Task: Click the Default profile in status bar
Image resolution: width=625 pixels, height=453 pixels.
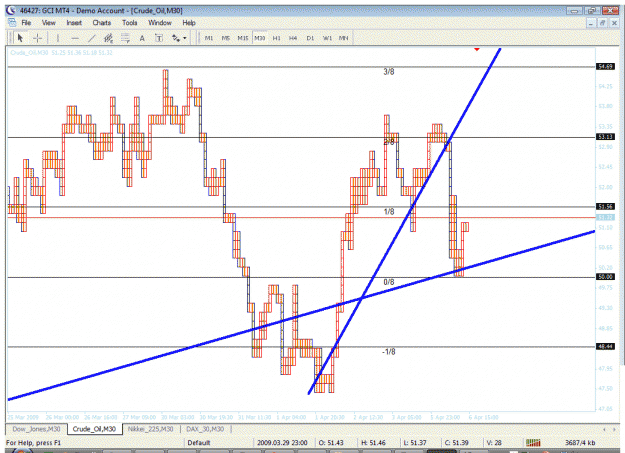Action: (x=199, y=443)
